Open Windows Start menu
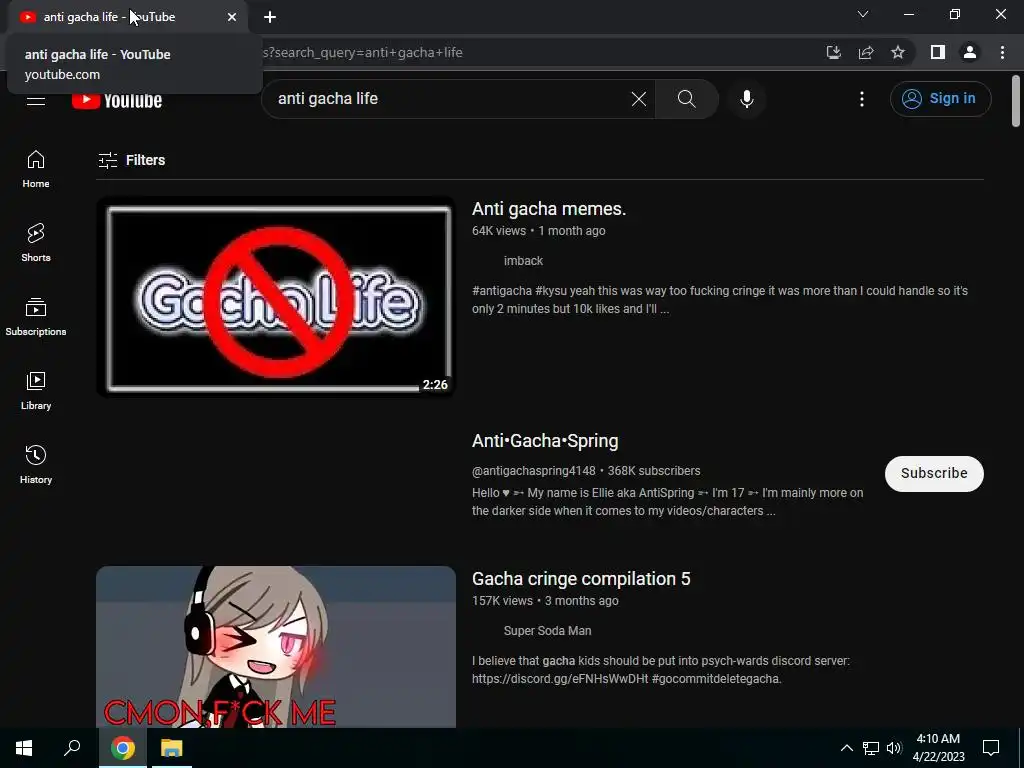1024x768 pixels. tap(24, 748)
